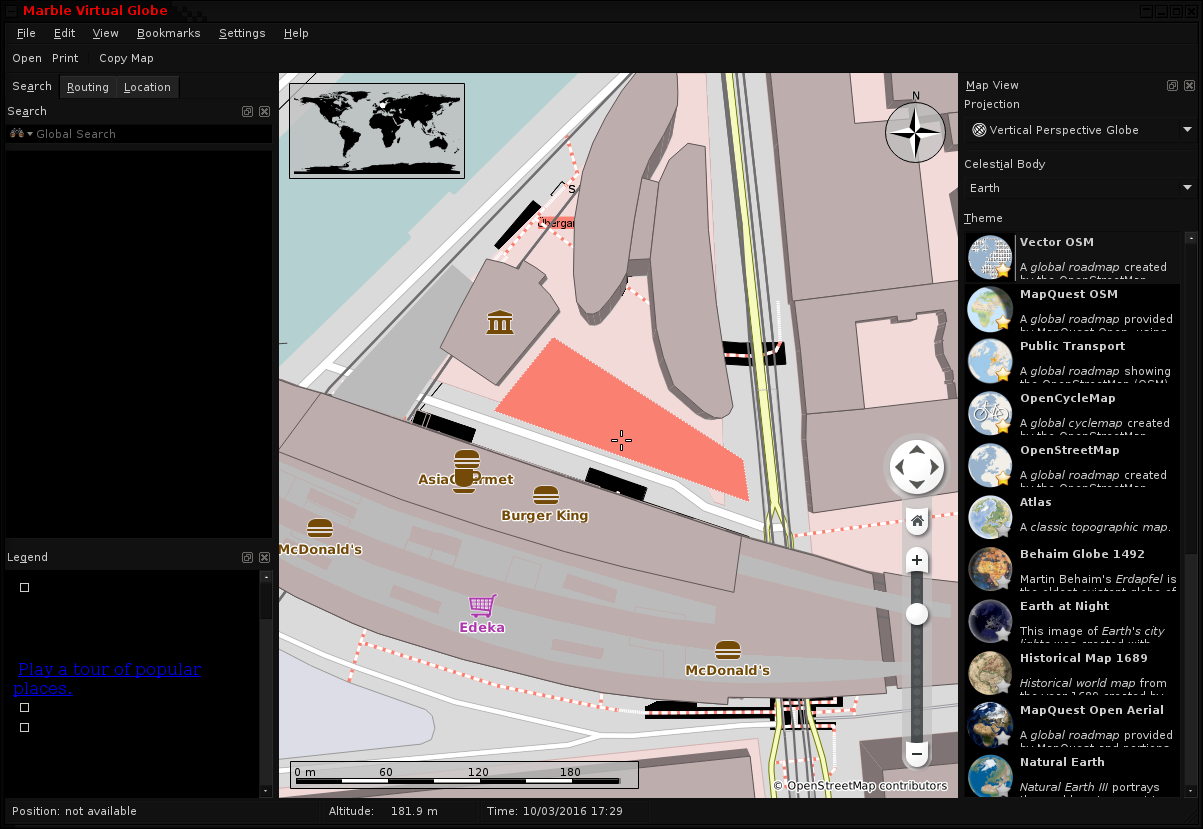Click the binoculars search icon
This screenshot has height=829, width=1203.
(x=17, y=133)
